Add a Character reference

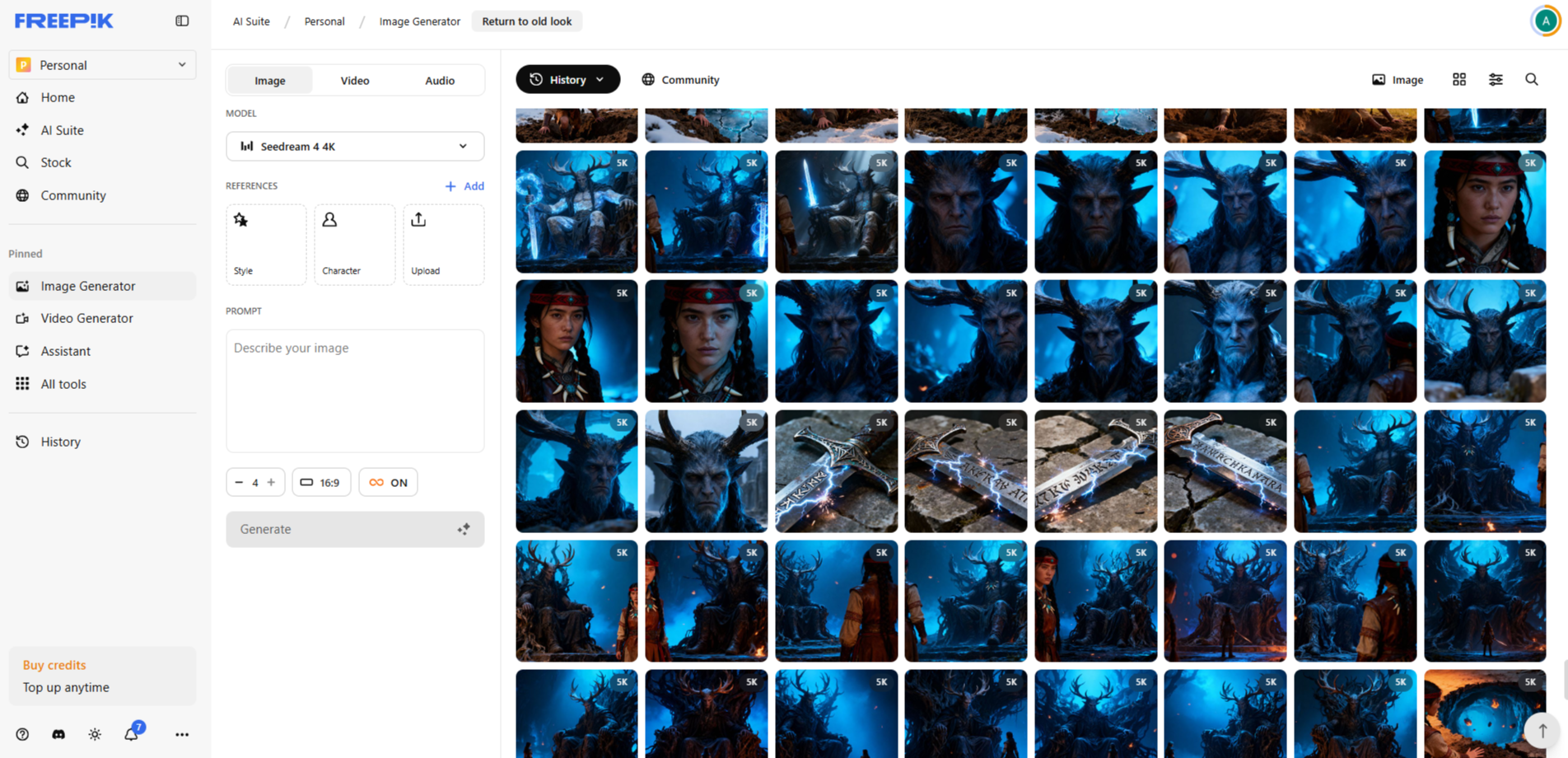point(355,245)
